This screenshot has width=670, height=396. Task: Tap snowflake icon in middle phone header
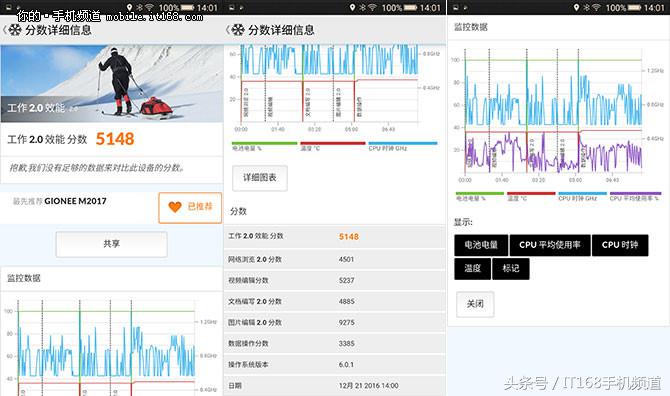pos(238,30)
